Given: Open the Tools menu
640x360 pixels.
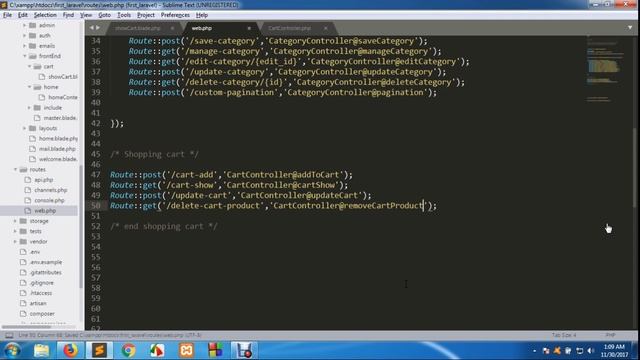Looking at the screenshot, I should tap(124, 15).
